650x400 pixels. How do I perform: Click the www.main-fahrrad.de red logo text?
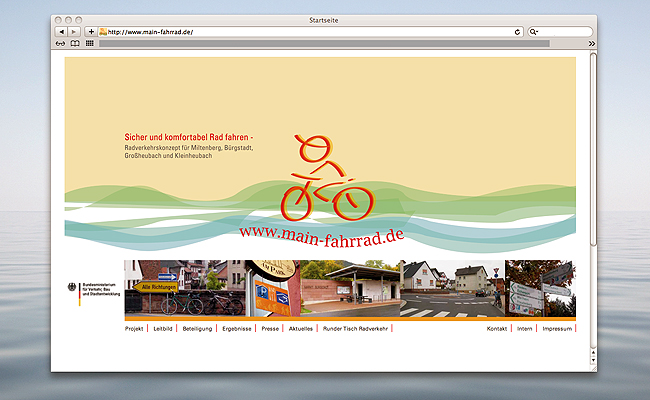(x=322, y=238)
